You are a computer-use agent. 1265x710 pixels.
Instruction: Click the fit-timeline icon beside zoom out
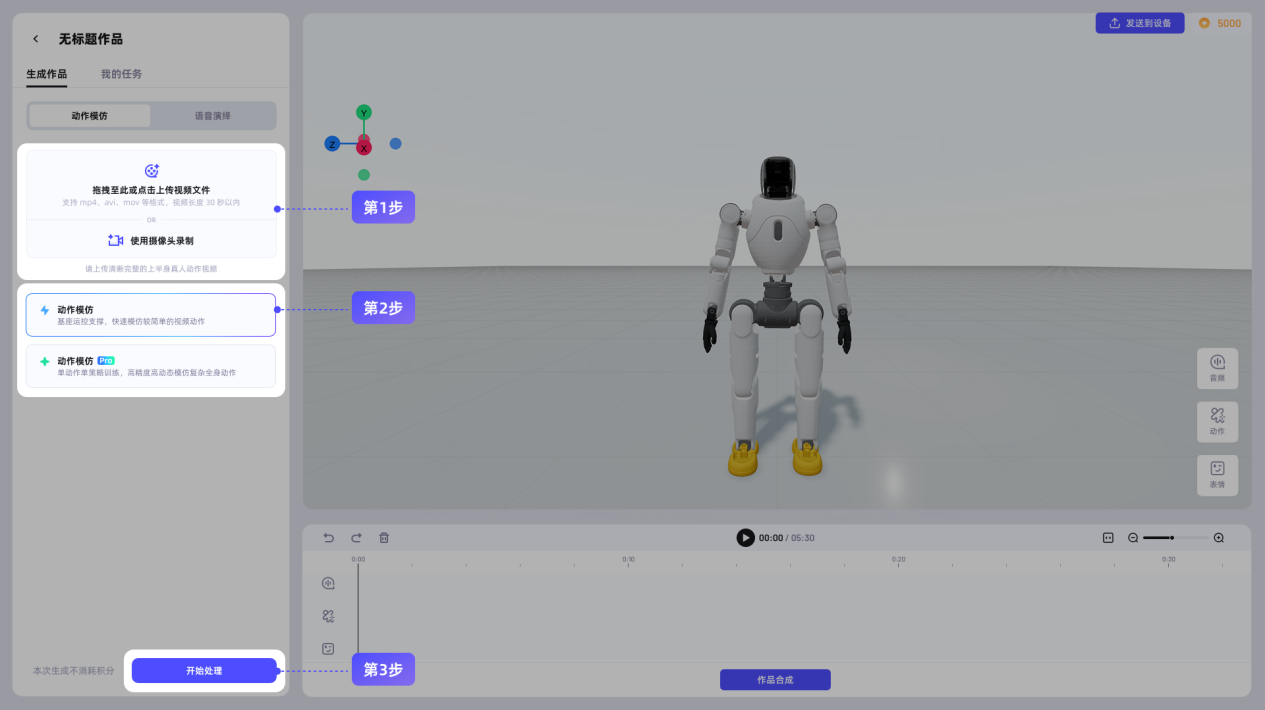tap(1108, 538)
